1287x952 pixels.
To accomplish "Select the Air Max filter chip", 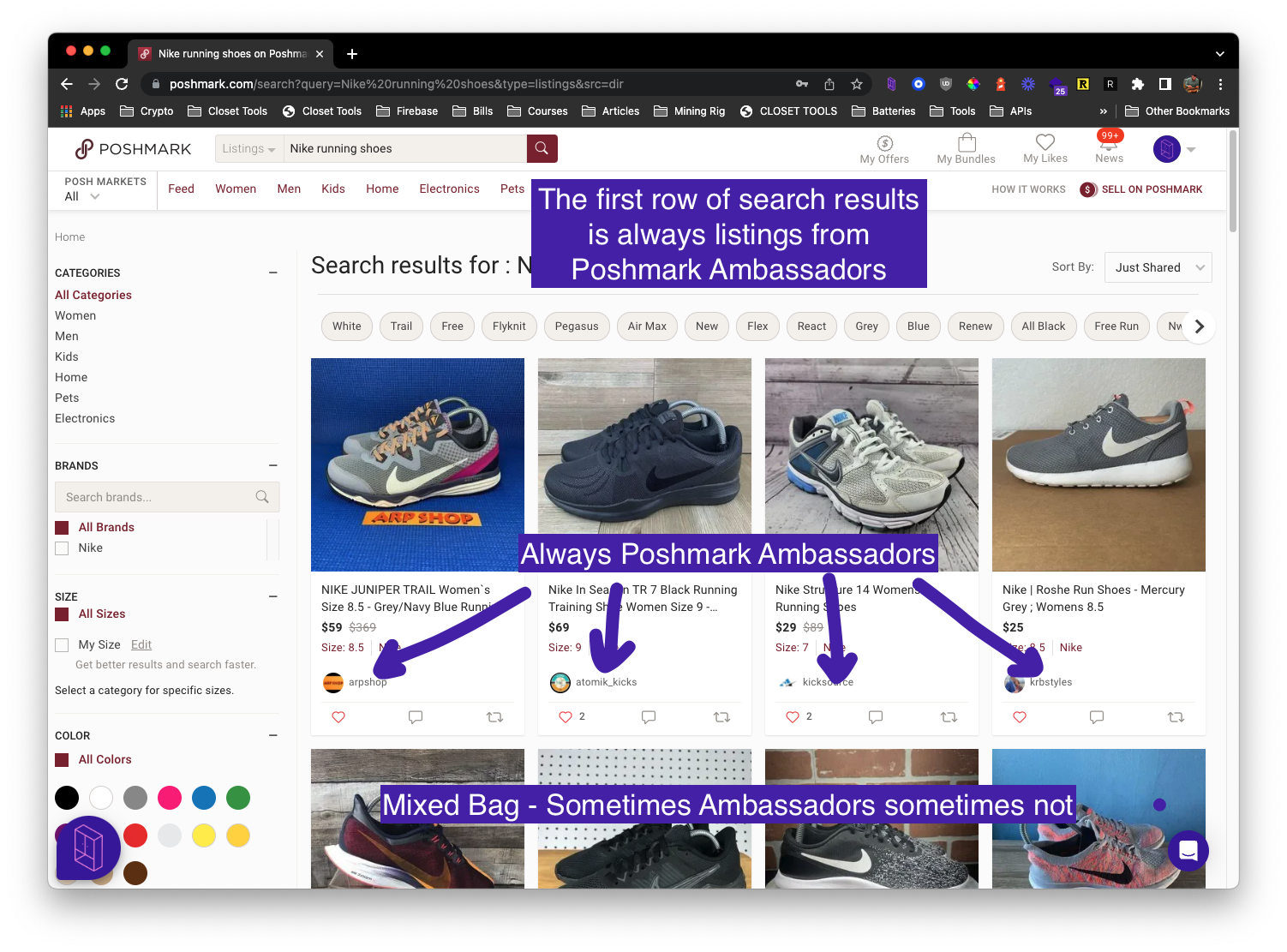I will coord(647,326).
